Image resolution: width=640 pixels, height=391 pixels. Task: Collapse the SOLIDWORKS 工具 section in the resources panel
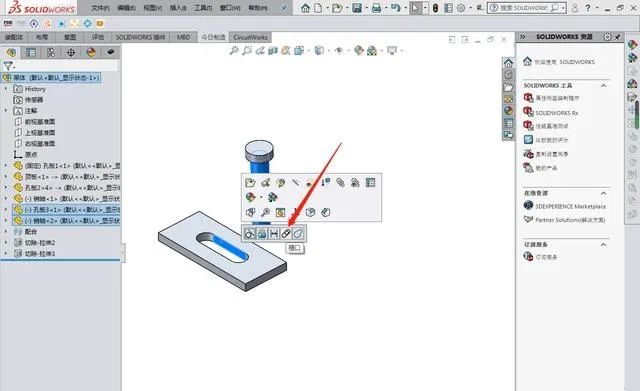[603, 85]
